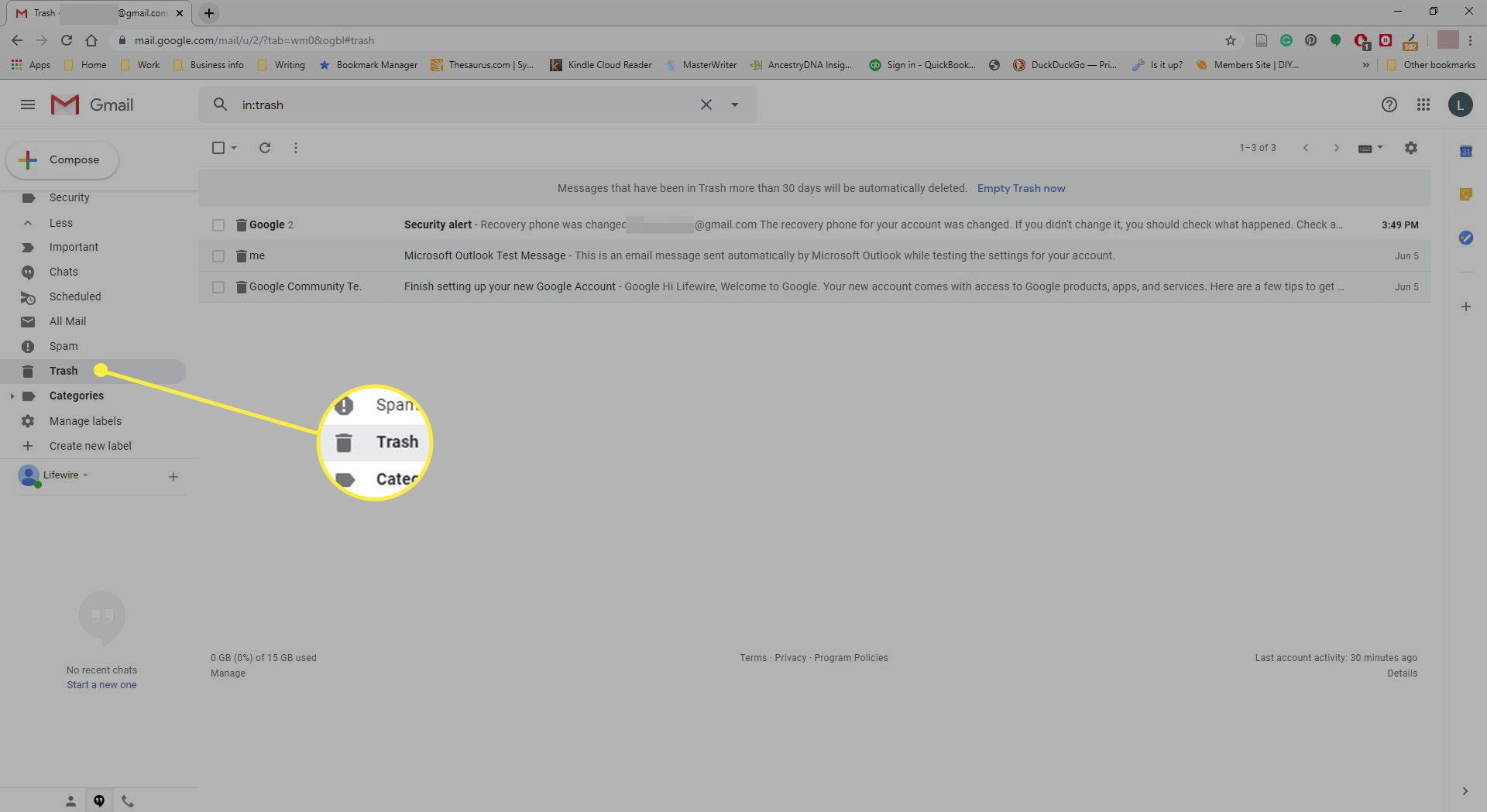Compose a new email
The image size is (1487, 812).
click(63, 160)
